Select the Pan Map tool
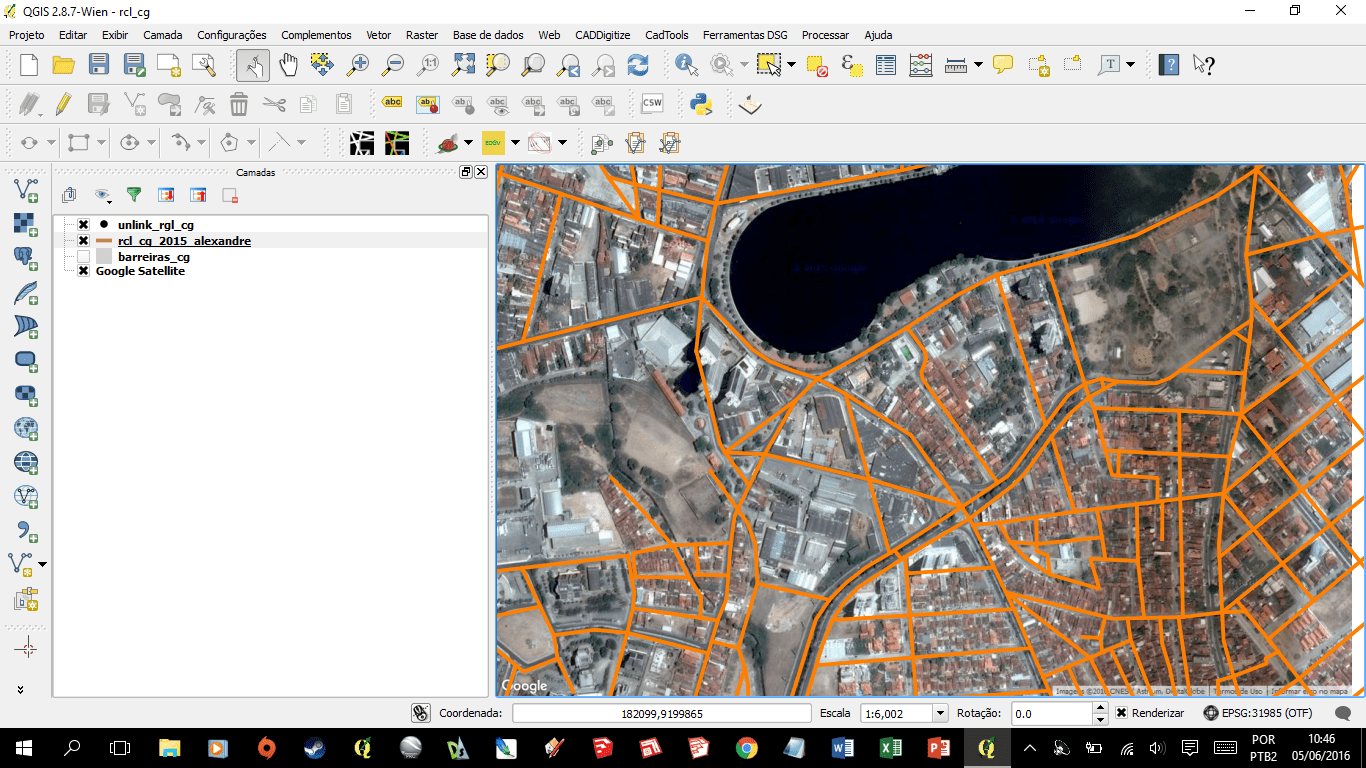1366x768 pixels. [x=288, y=65]
